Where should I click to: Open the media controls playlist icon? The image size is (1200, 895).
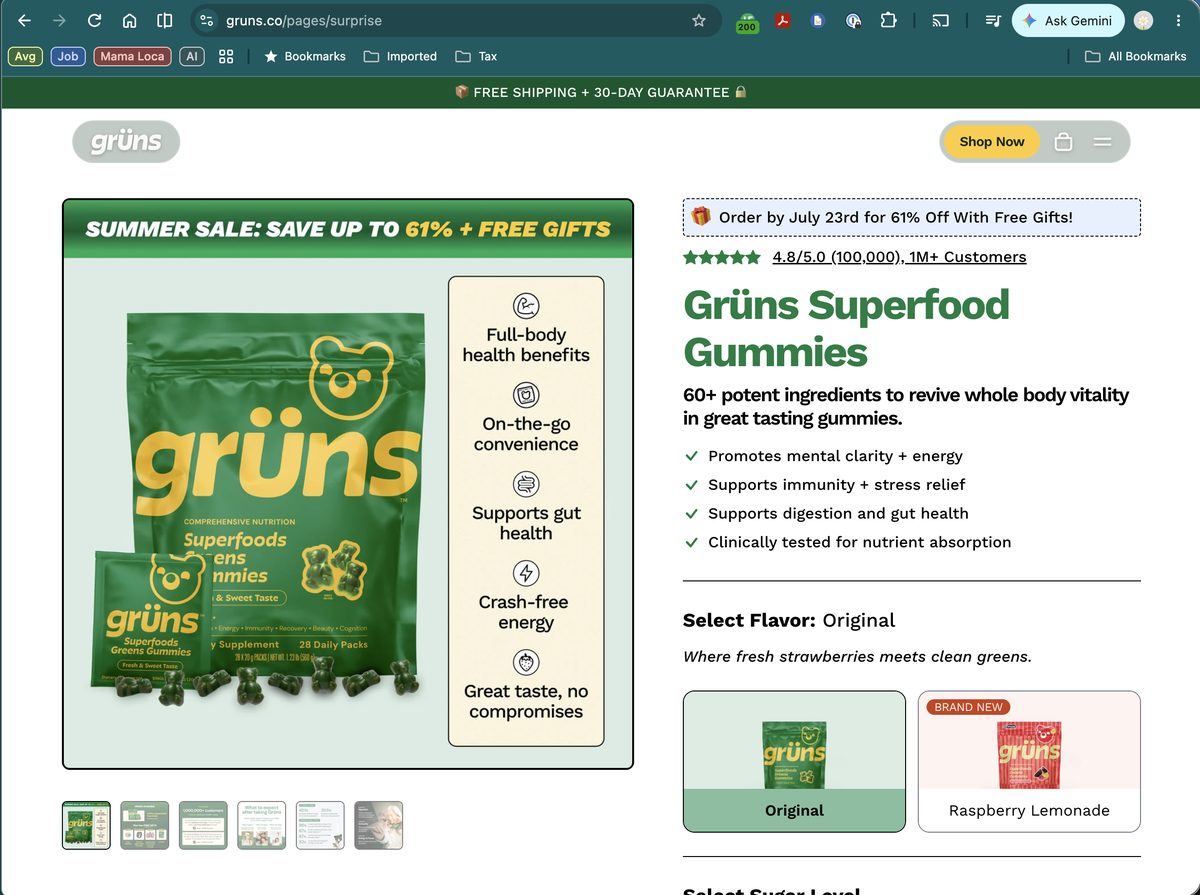pyautogui.click(x=992, y=20)
